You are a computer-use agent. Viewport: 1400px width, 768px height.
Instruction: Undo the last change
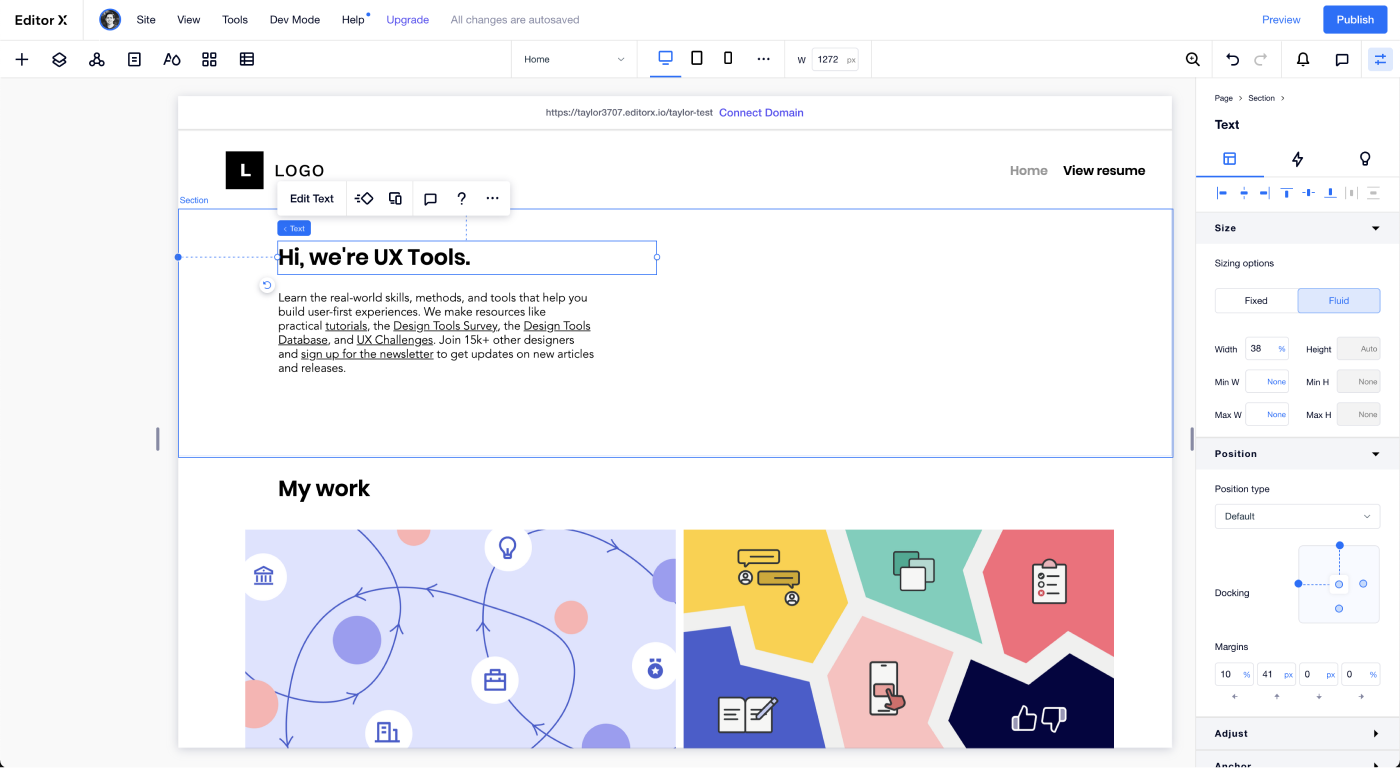(x=1232, y=59)
